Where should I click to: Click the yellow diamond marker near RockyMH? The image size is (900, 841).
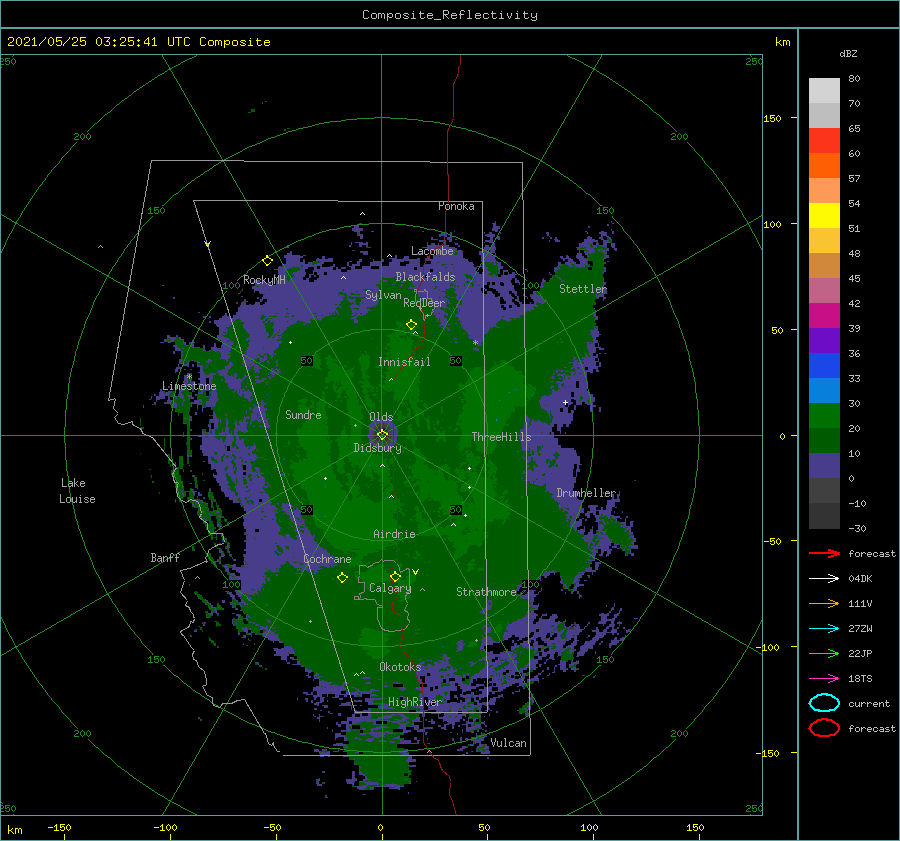point(267,261)
